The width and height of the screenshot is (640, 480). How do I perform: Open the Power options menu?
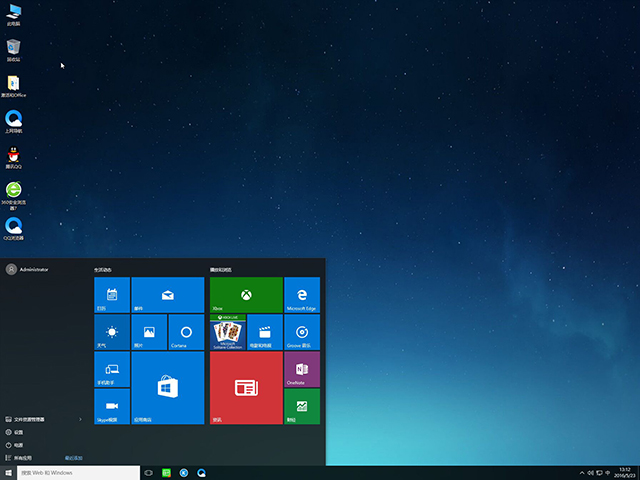click(x=20, y=444)
